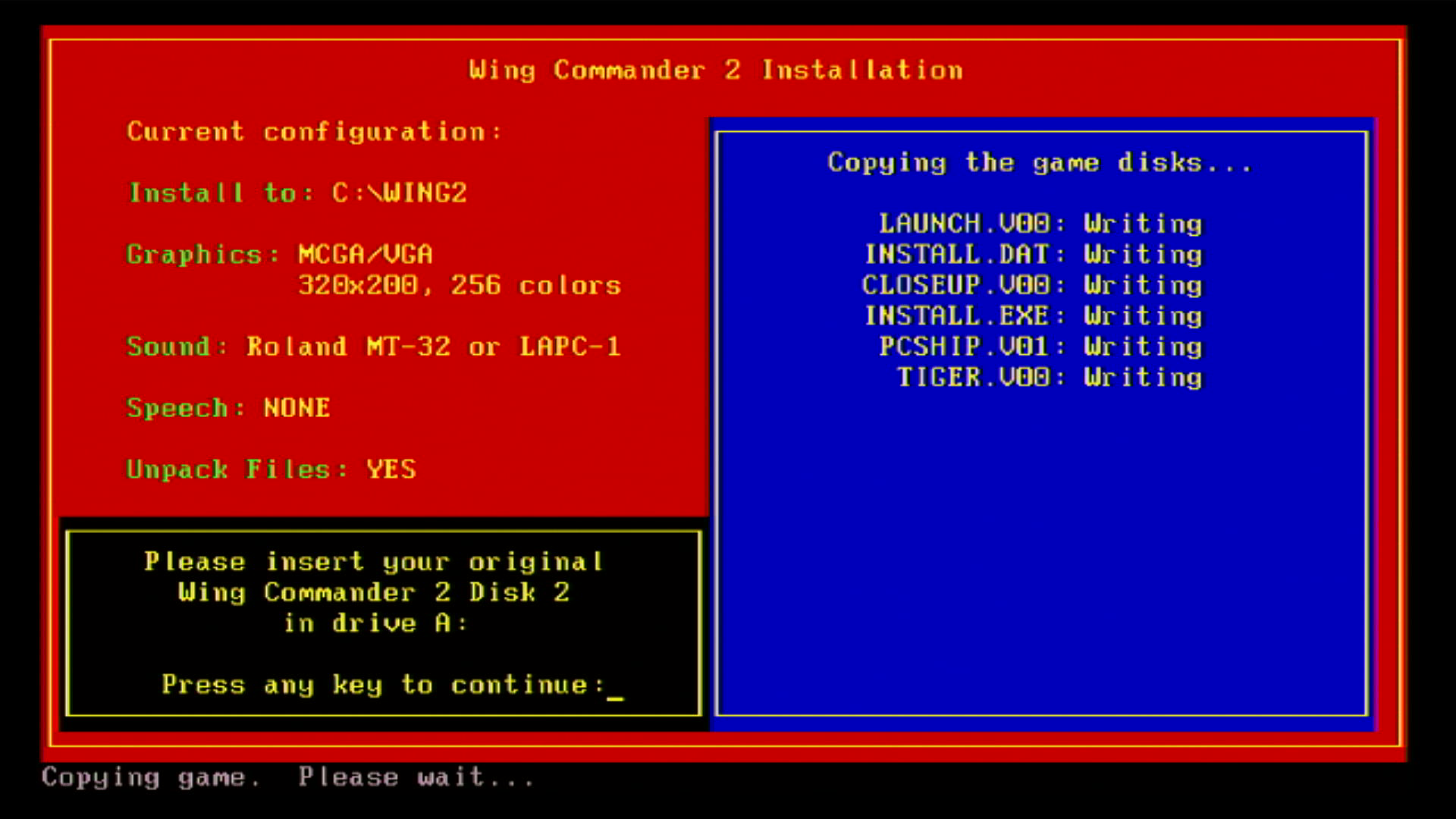
Task: Select the 'Install to: C:\WING2' line
Action: (x=297, y=193)
